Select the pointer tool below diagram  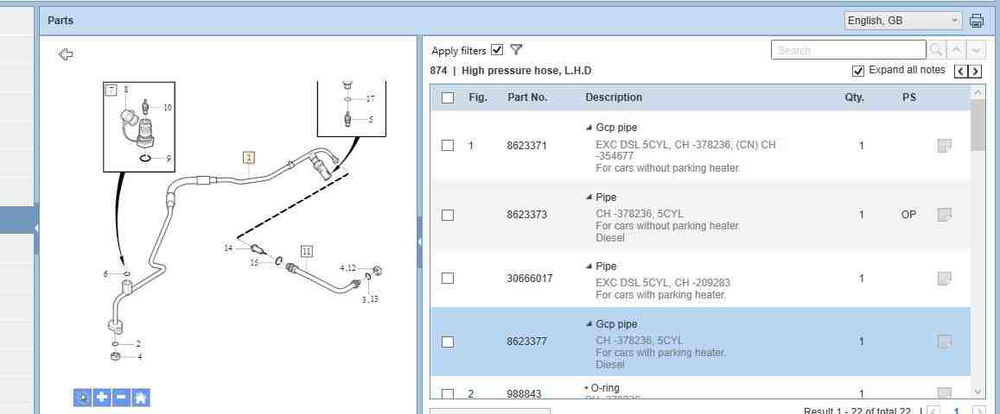click(x=82, y=397)
